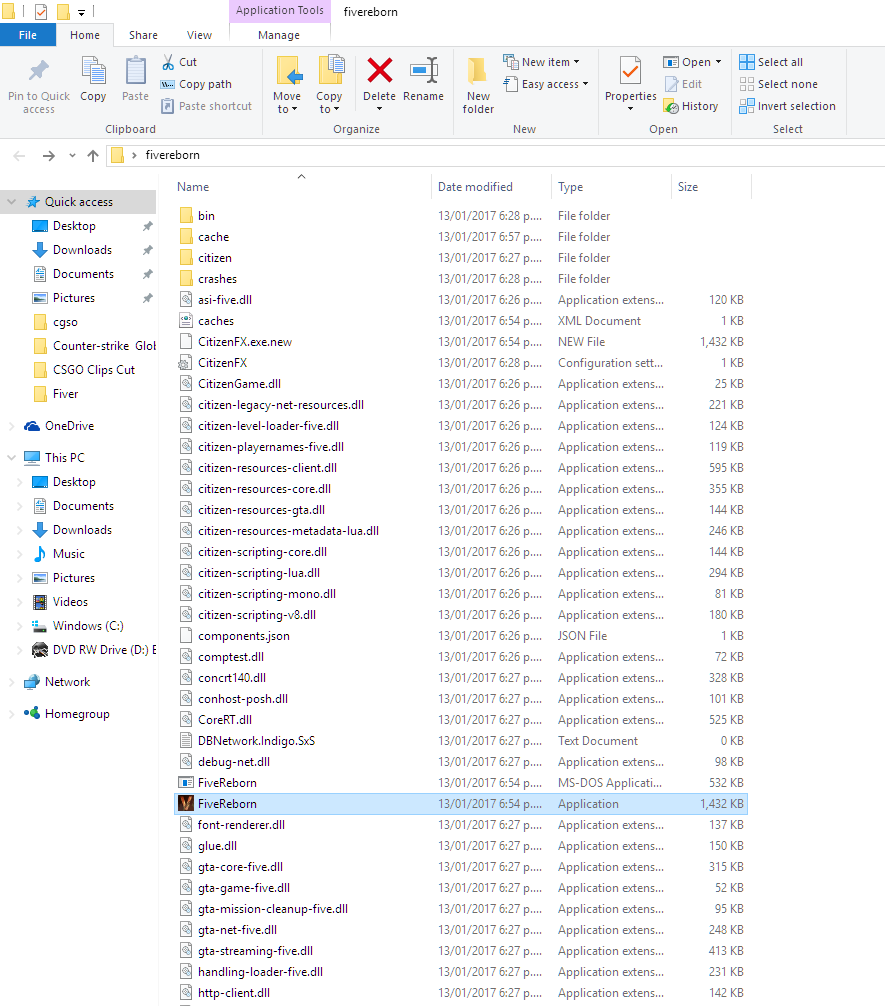The height and width of the screenshot is (1006, 885).
Task: Click the Copy clipboard icon
Action: [93, 71]
